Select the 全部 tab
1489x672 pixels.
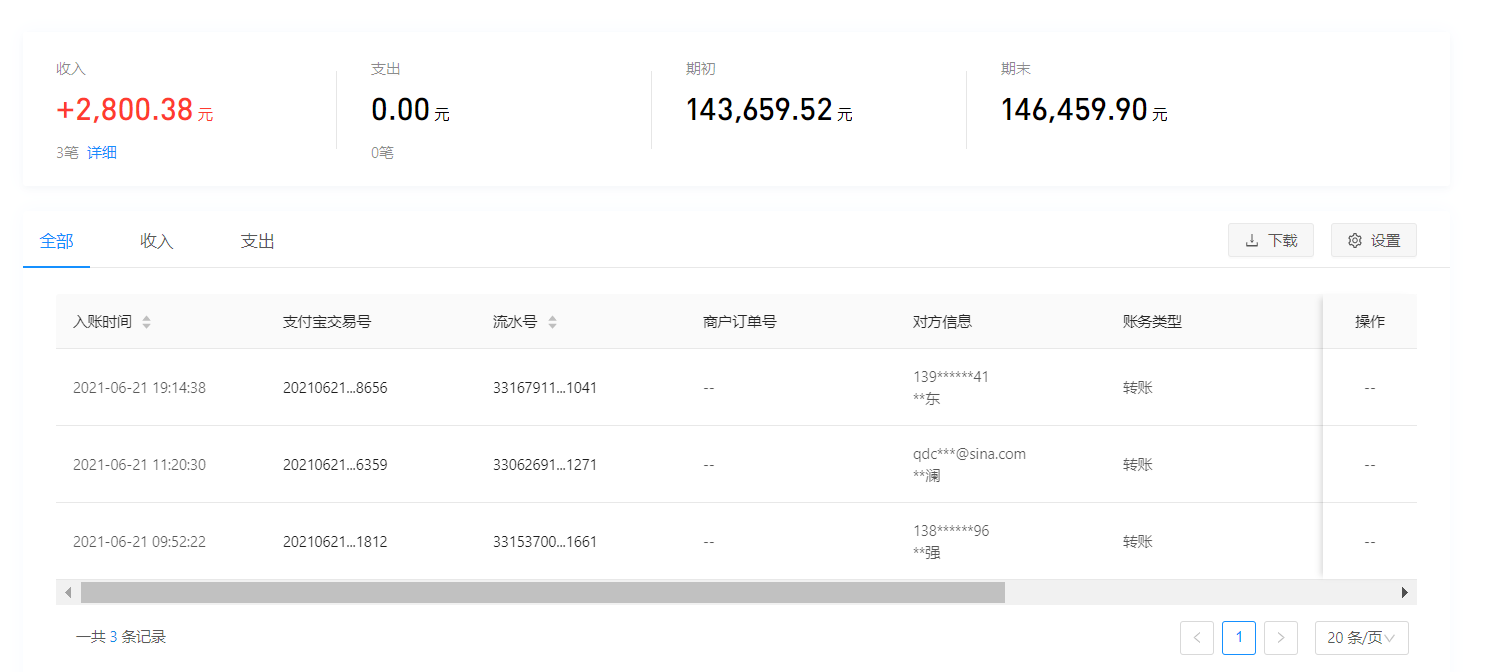click(57, 242)
